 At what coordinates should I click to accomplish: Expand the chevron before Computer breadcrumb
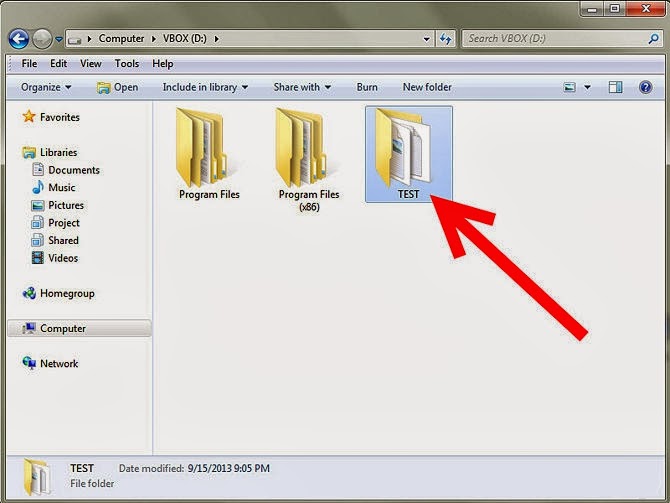[x=89, y=39]
